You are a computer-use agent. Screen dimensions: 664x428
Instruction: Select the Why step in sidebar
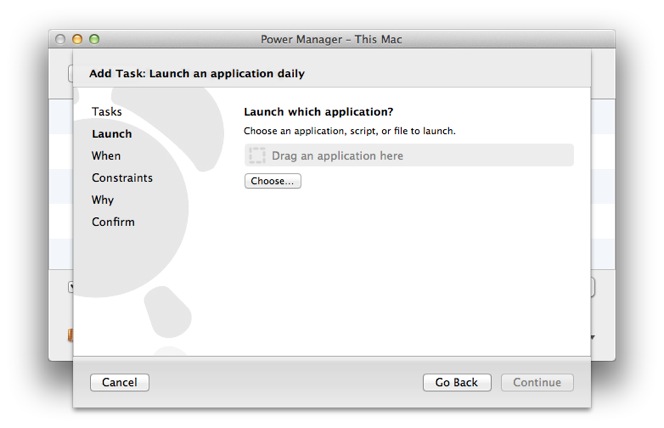click(x=103, y=200)
